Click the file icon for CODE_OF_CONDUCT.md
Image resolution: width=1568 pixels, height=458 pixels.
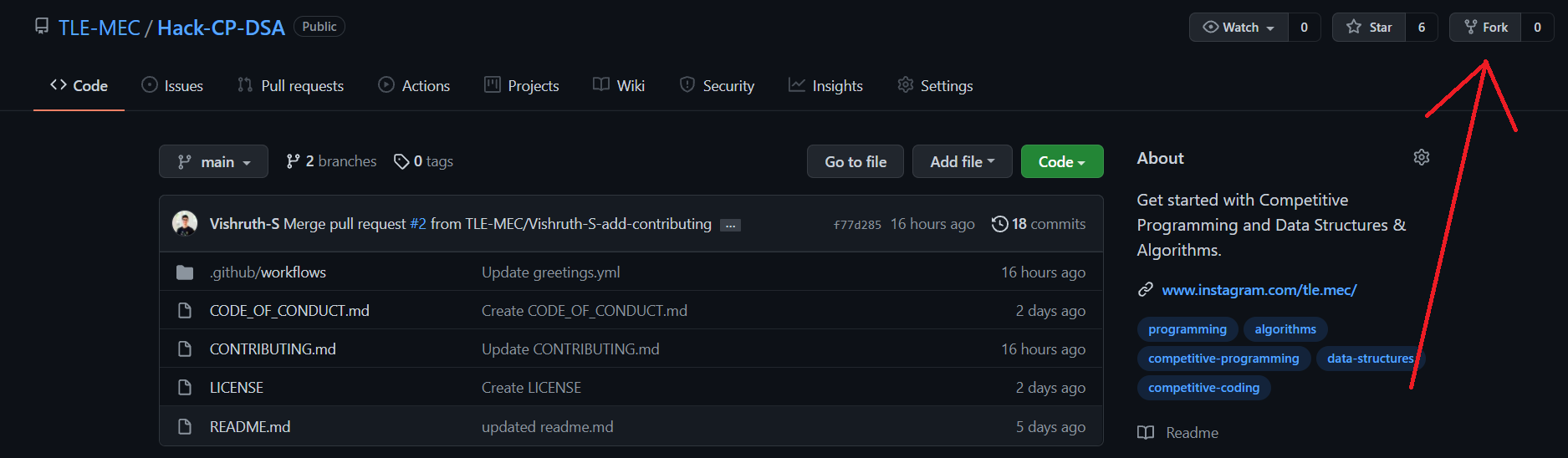185,311
